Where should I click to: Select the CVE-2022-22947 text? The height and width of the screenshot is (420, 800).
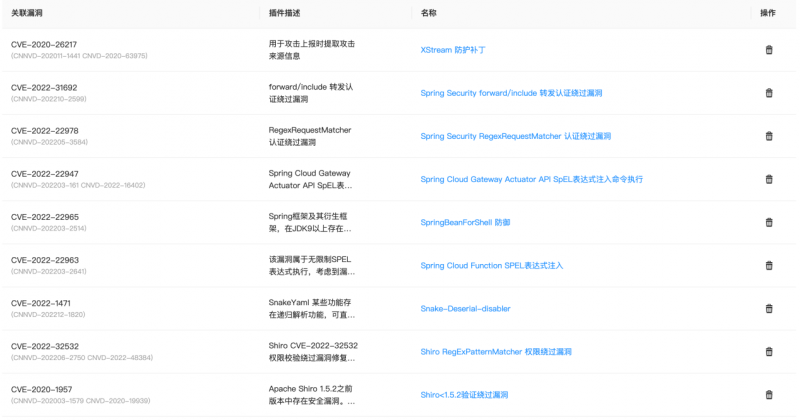pos(45,174)
